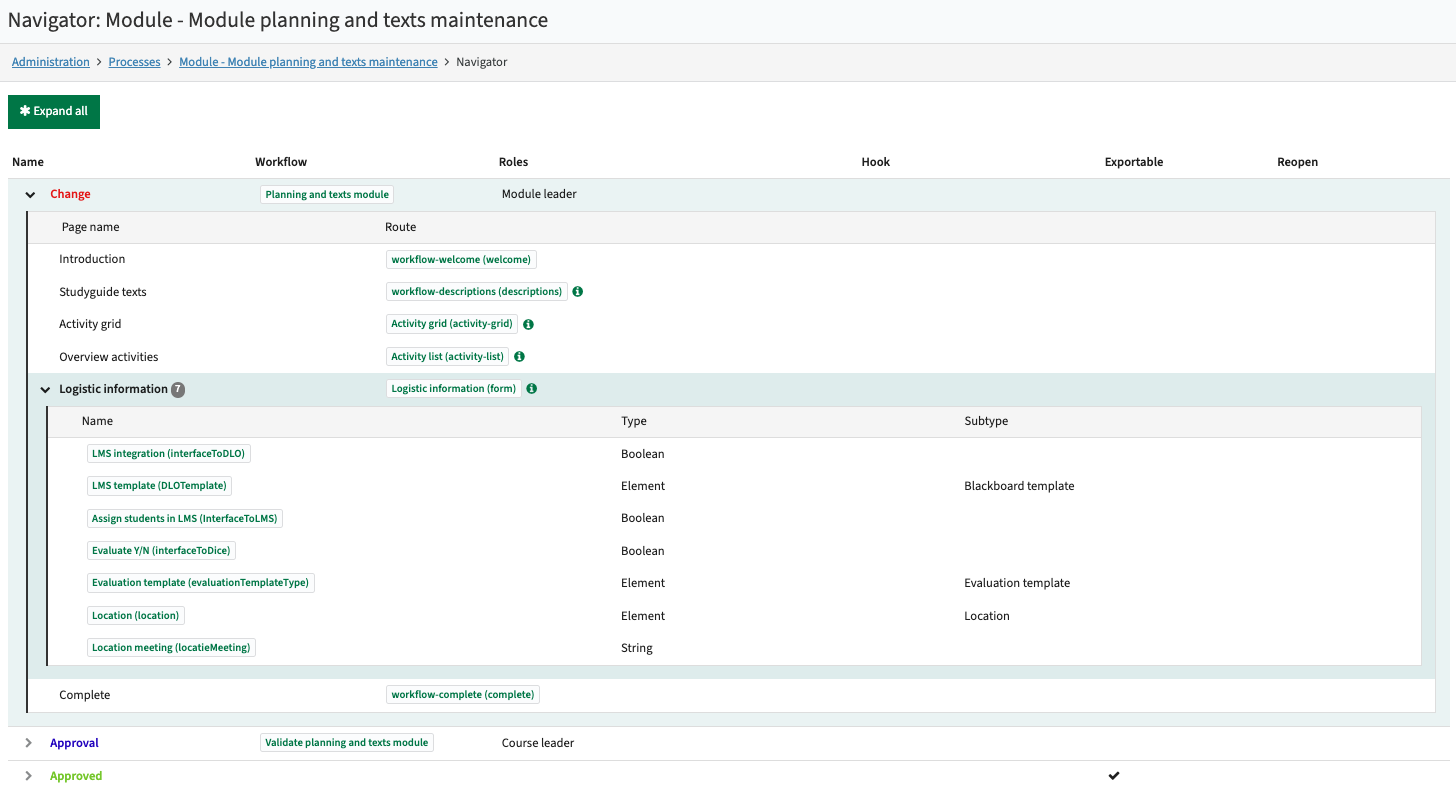Click the Activity grid page name
The width and height of the screenshot is (1456, 797).
point(90,324)
